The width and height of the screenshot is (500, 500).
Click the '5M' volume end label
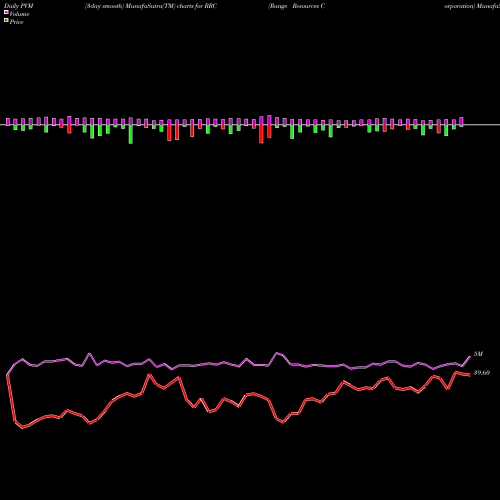tap(478, 354)
